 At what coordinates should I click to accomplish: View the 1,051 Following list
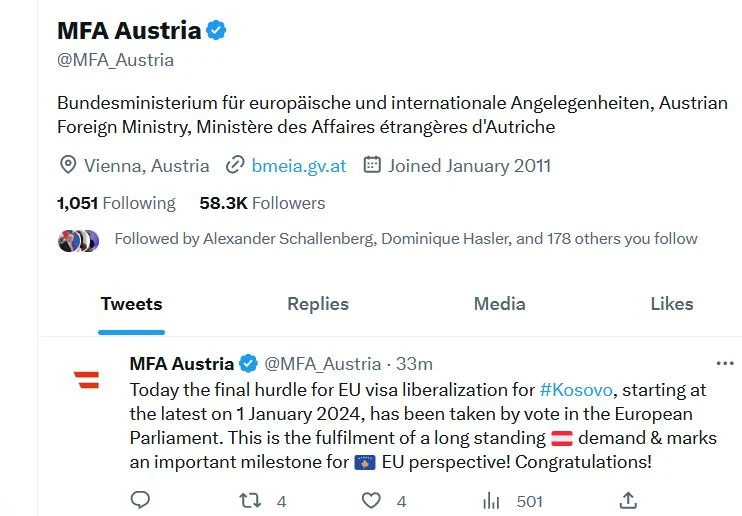click(116, 203)
